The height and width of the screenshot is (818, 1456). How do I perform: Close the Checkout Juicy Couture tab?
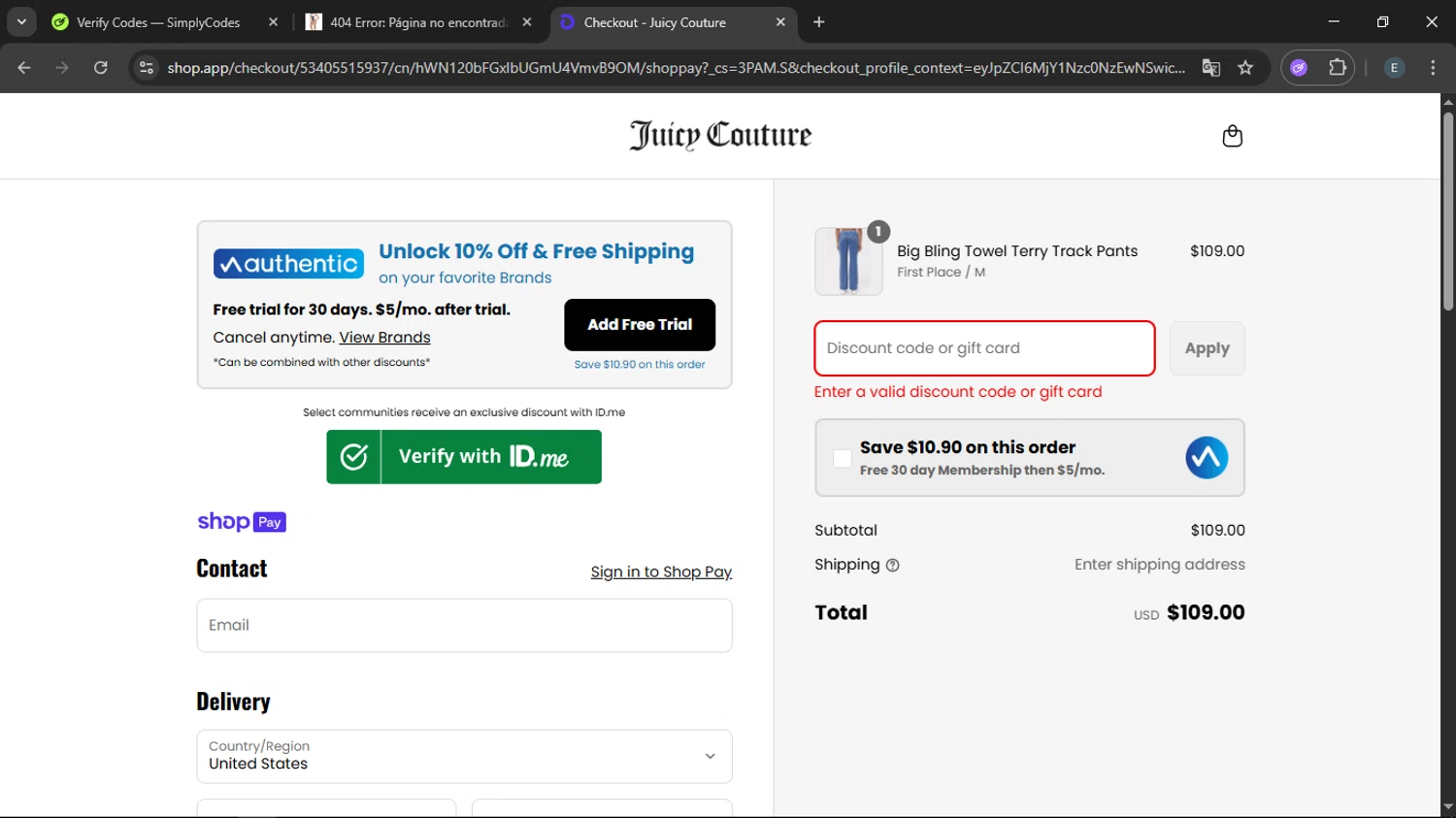coord(780,22)
